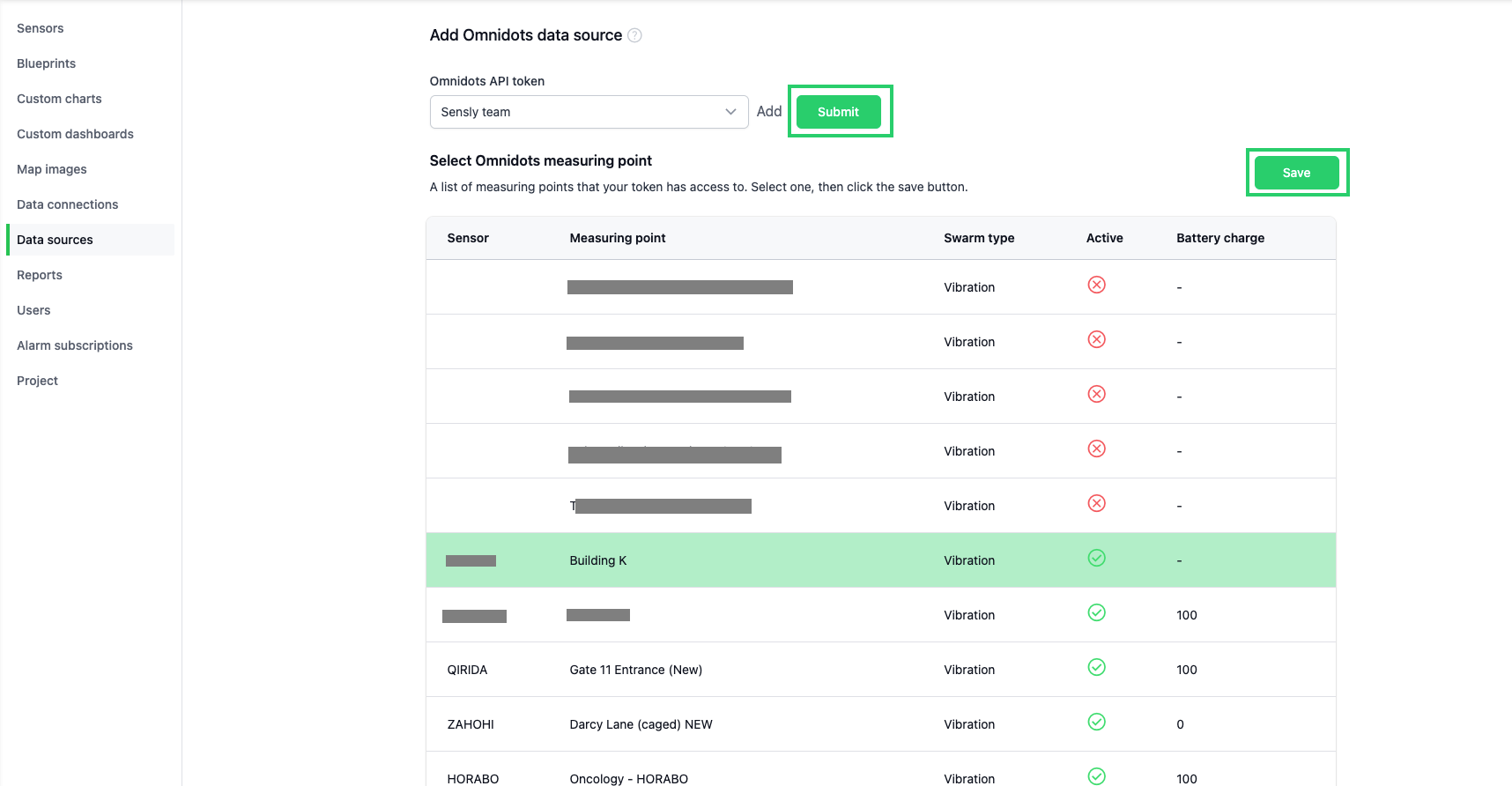Select the Gate 11 Entrance (New) row
Screen dimensions: 1512x786
click(x=881, y=670)
